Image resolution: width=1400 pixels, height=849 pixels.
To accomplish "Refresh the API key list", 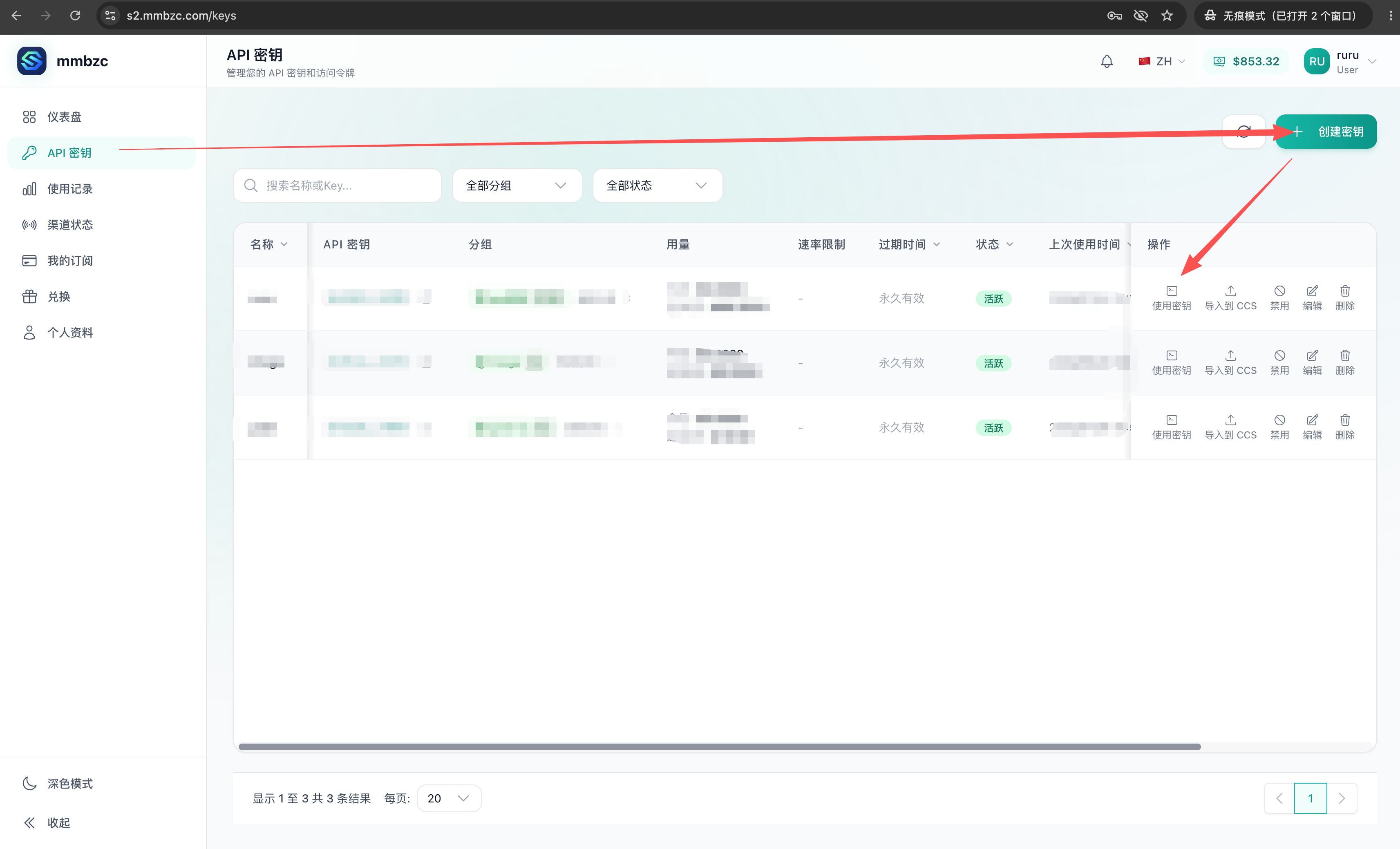I will (x=1244, y=132).
